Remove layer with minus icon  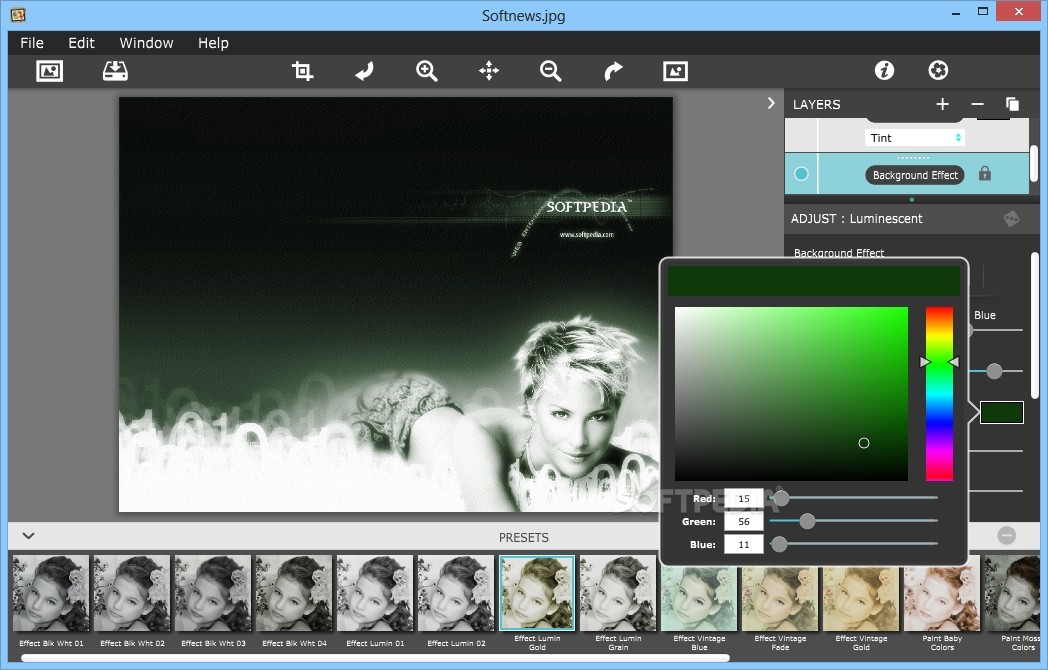click(x=977, y=104)
